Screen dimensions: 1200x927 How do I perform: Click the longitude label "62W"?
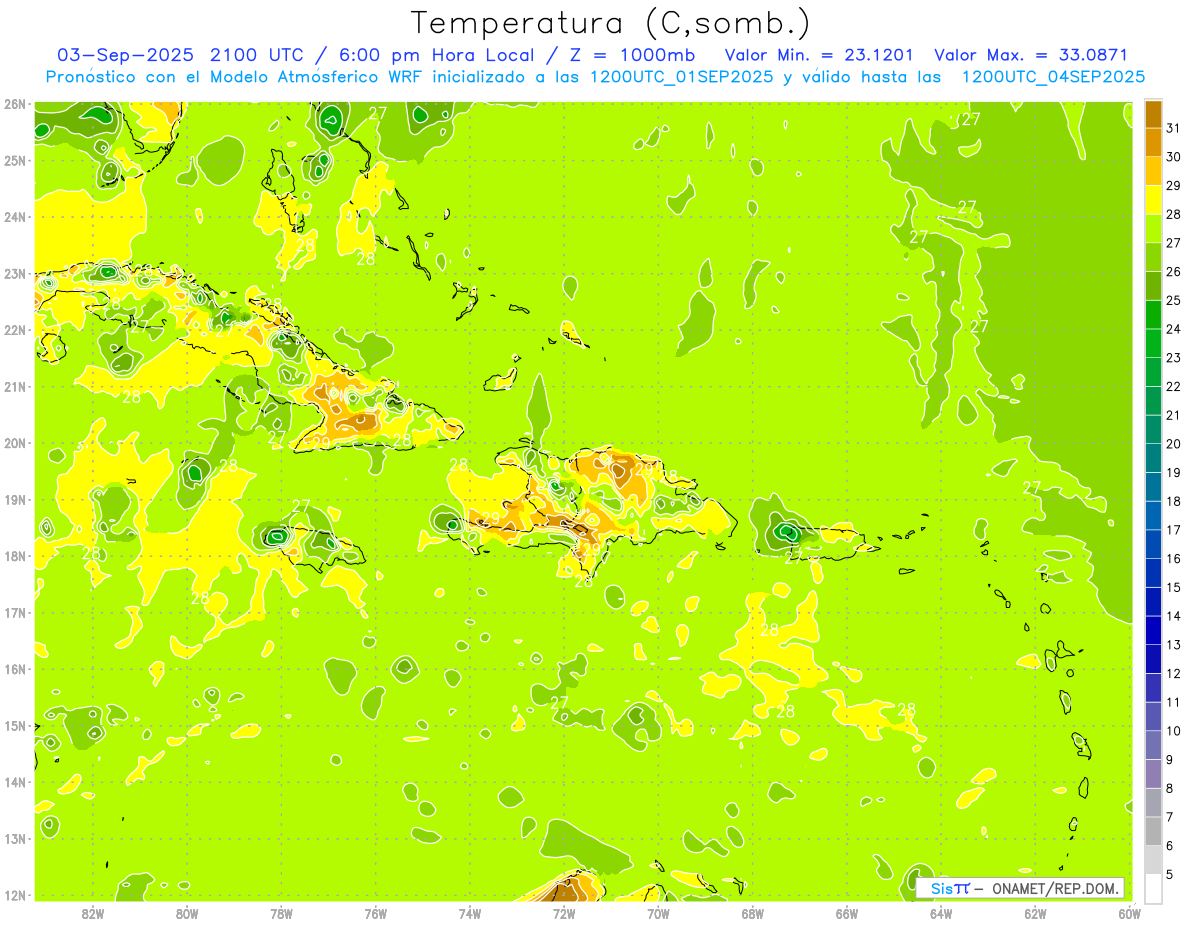click(1035, 913)
